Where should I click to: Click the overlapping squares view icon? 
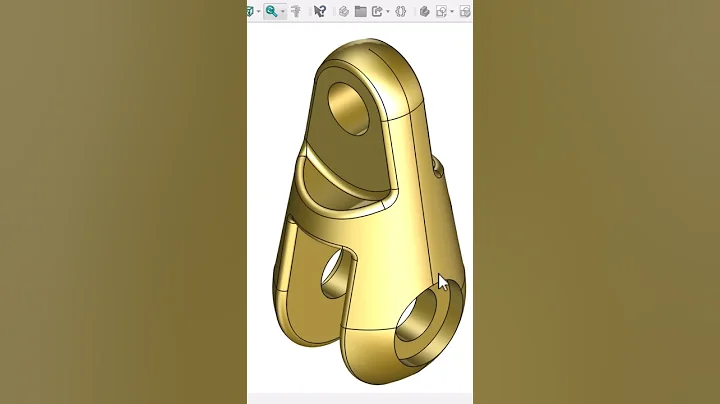441,11
